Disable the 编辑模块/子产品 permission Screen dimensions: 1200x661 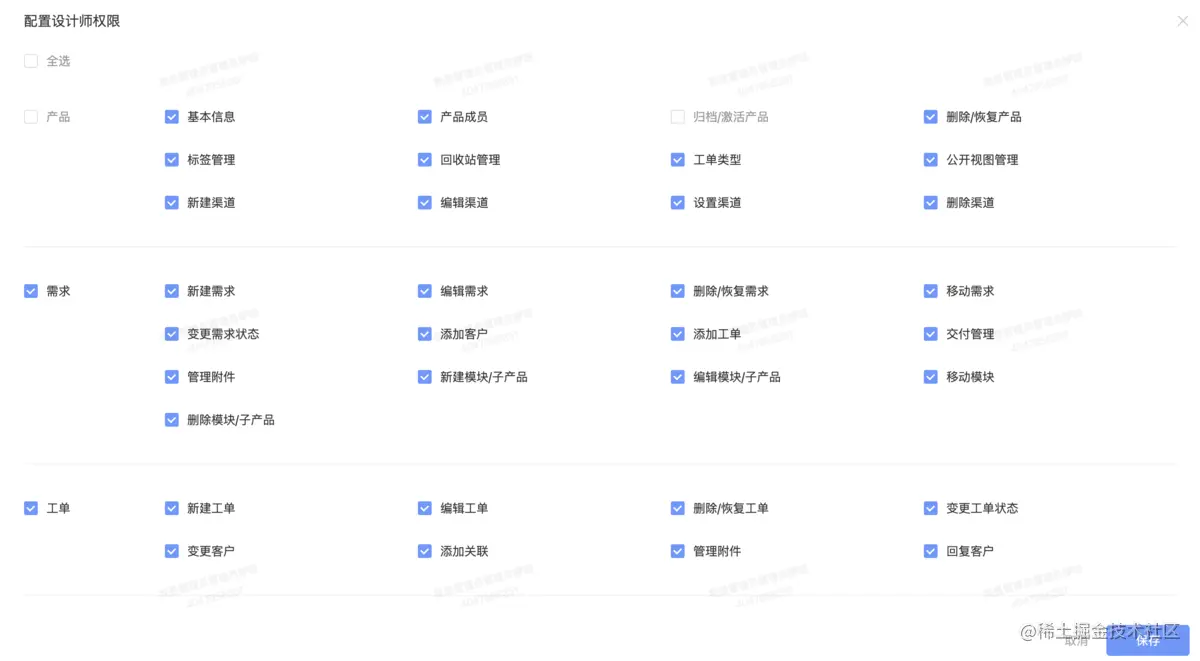click(x=678, y=377)
